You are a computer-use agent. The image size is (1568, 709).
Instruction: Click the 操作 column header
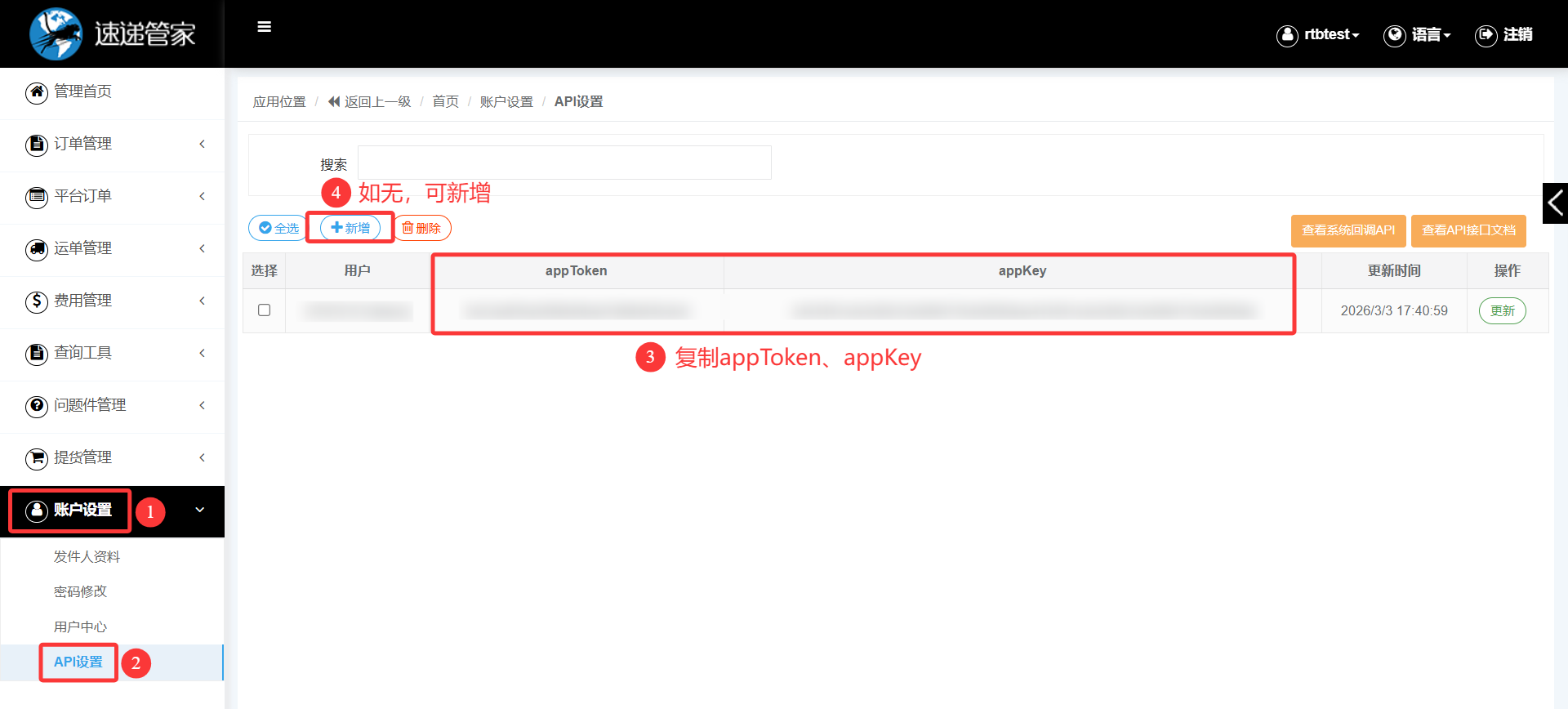click(1508, 270)
